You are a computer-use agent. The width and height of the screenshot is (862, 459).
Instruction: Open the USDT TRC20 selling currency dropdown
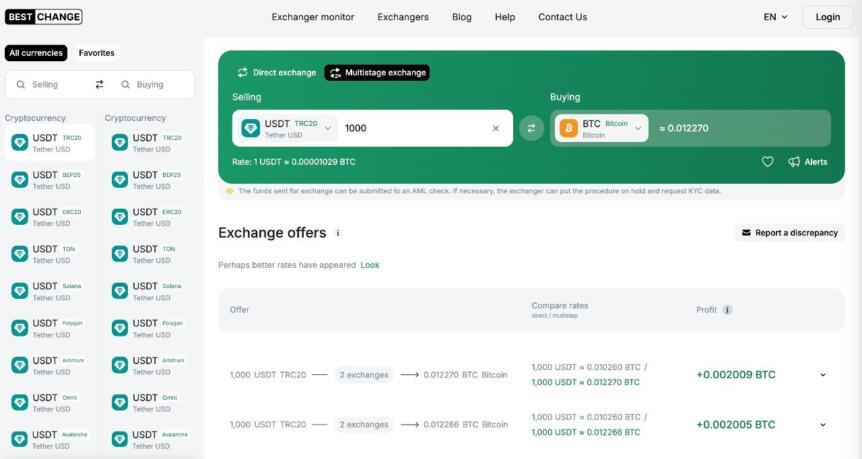click(x=287, y=128)
